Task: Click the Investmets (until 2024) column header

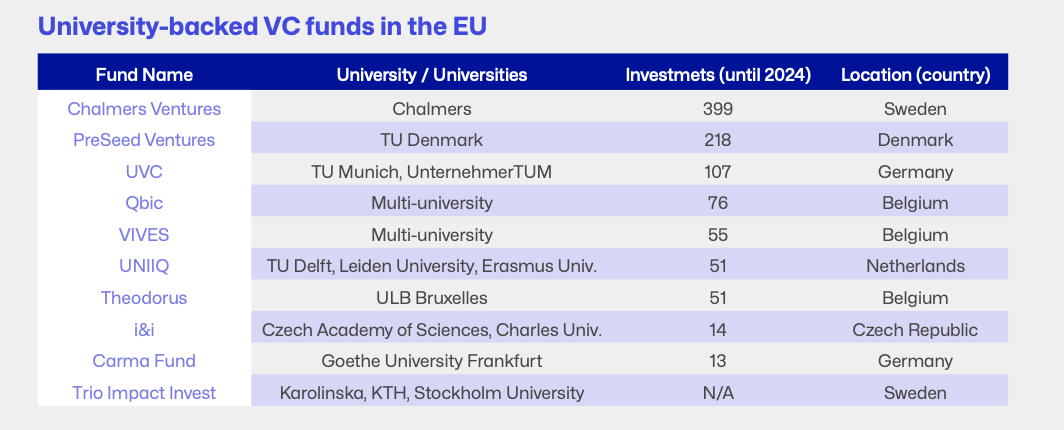Action: tap(718, 75)
